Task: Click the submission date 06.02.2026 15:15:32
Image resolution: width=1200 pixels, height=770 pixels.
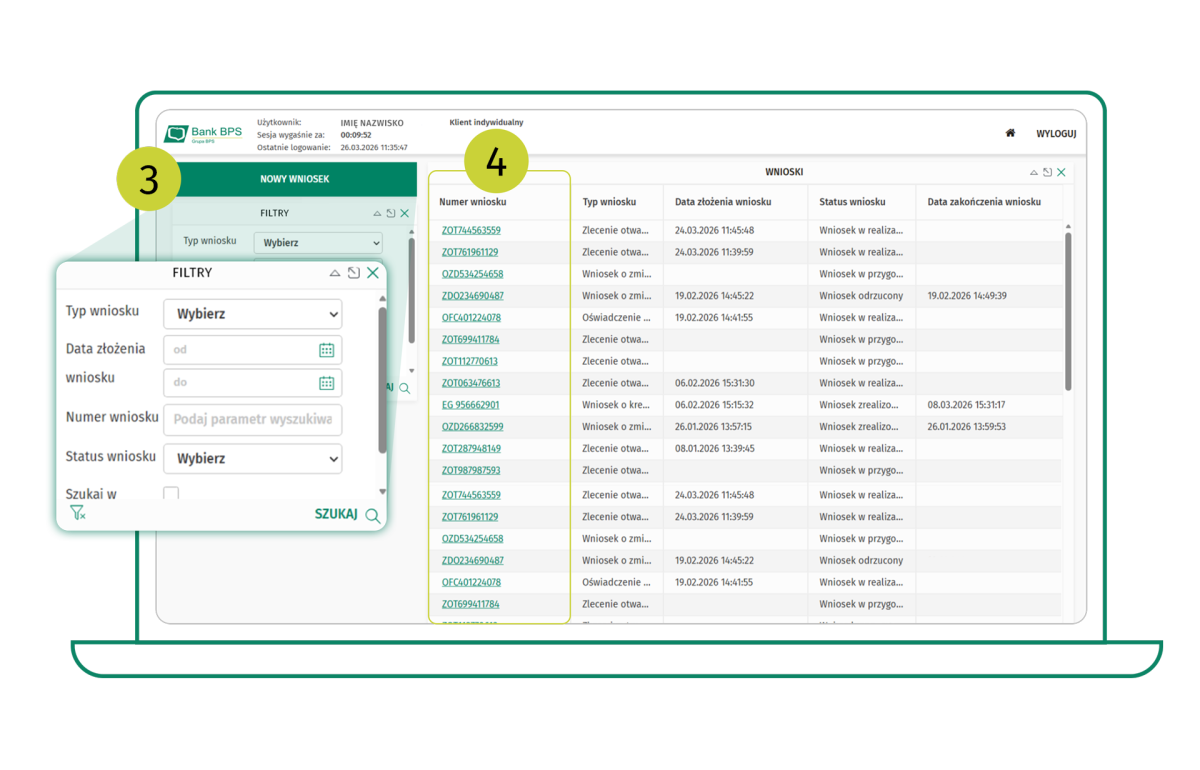Action: (x=714, y=405)
